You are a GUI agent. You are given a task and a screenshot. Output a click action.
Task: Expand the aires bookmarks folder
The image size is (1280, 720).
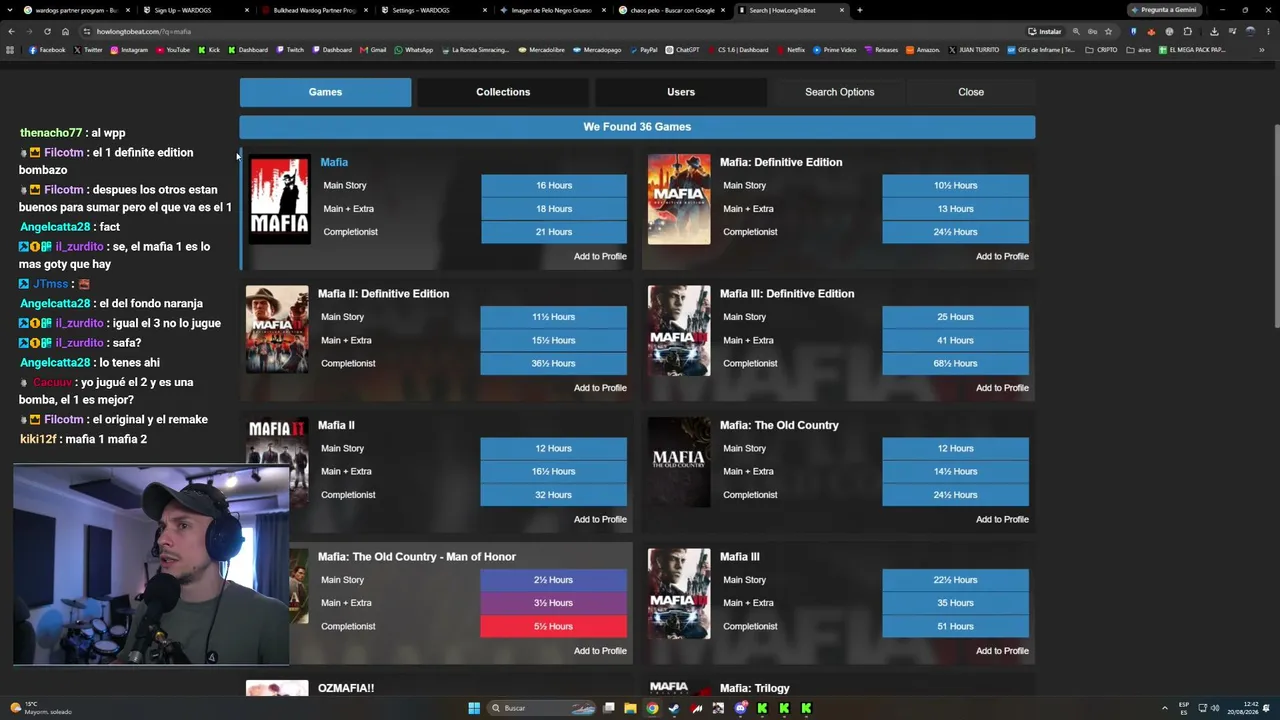1138,50
